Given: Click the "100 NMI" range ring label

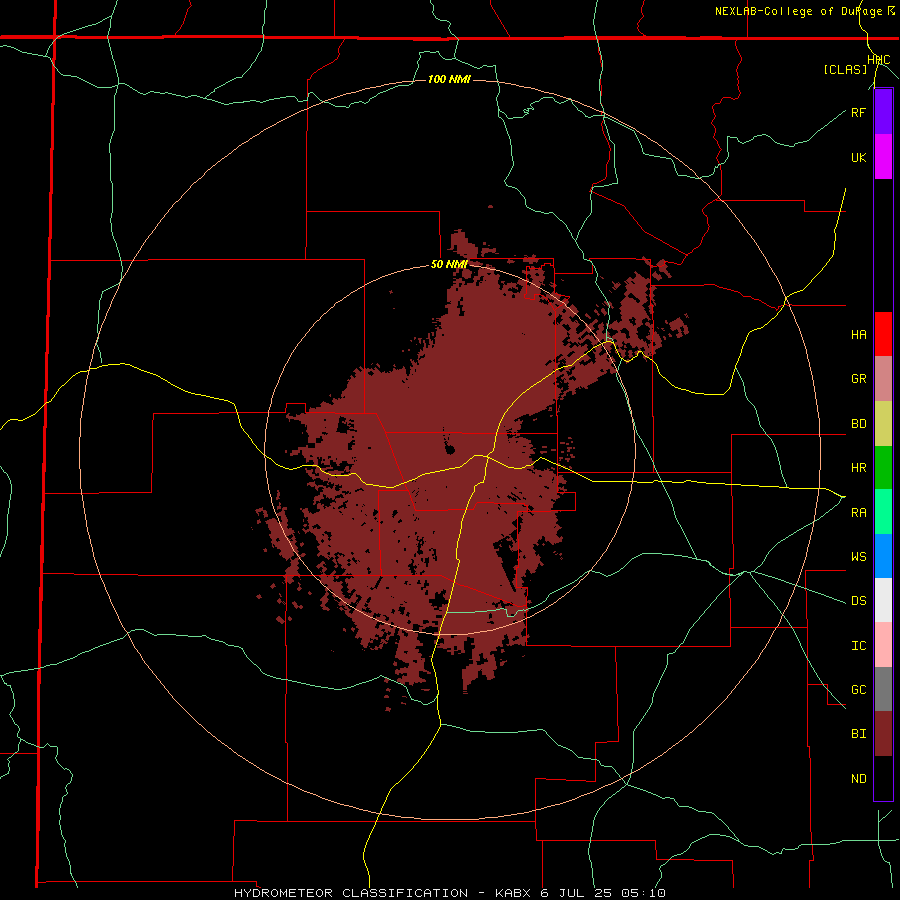Looking at the screenshot, I should click(x=449, y=79).
